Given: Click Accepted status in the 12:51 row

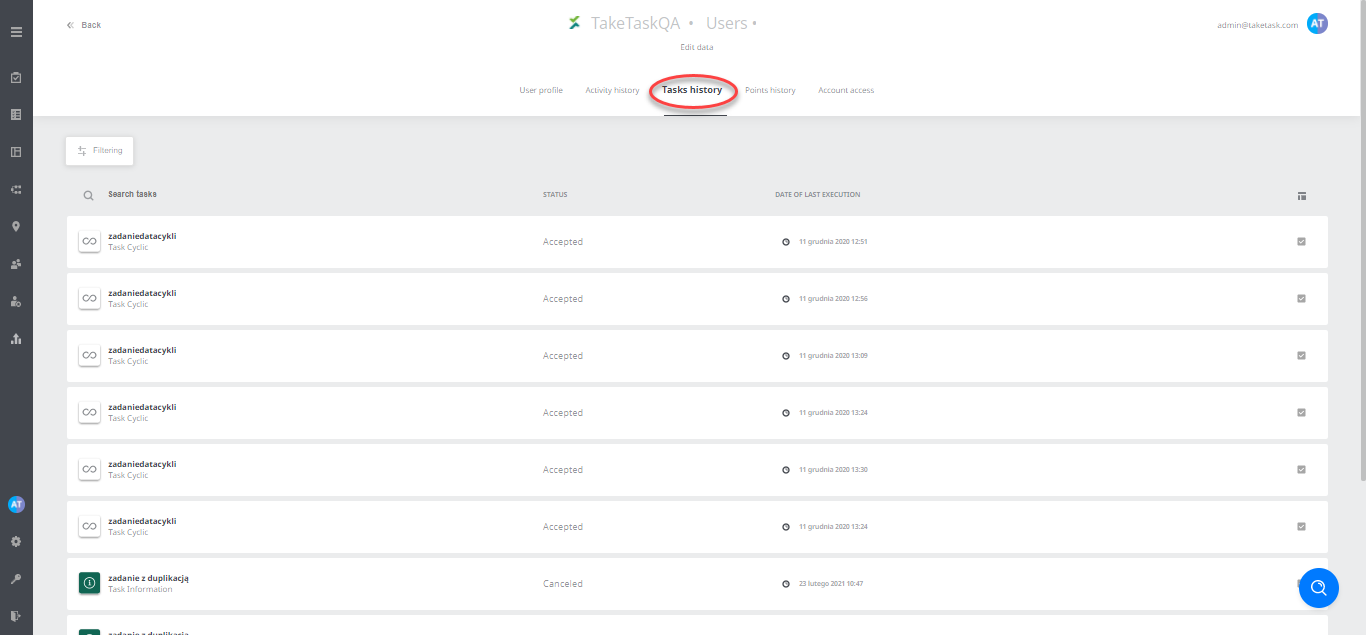Looking at the screenshot, I should [562, 242].
